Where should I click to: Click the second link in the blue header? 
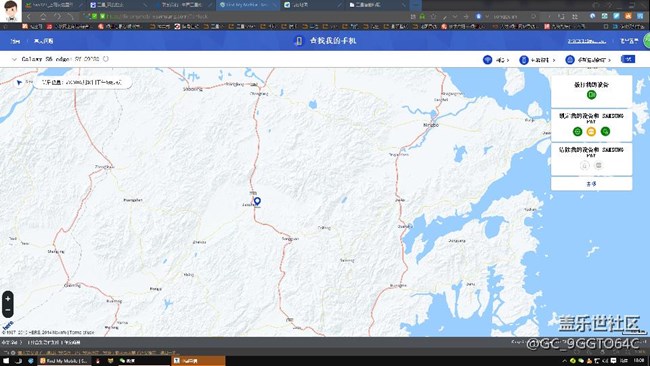pos(44,41)
